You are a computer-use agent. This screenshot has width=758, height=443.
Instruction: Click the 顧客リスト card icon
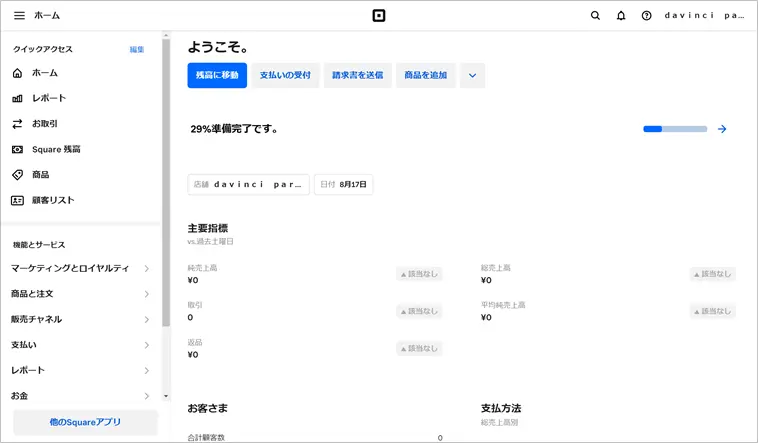[17, 200]
